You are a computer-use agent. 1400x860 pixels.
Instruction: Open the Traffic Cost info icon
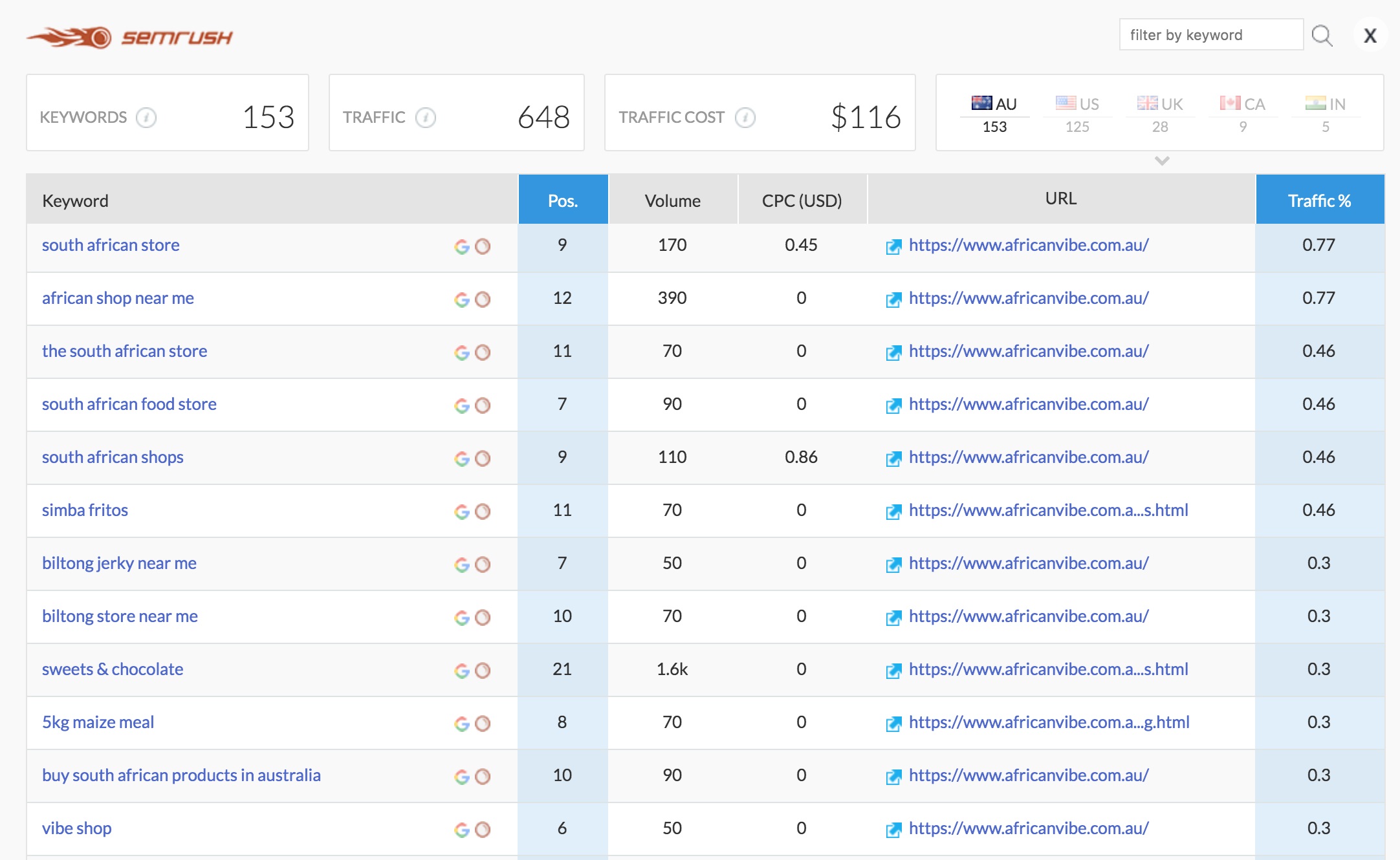point(745,117)
